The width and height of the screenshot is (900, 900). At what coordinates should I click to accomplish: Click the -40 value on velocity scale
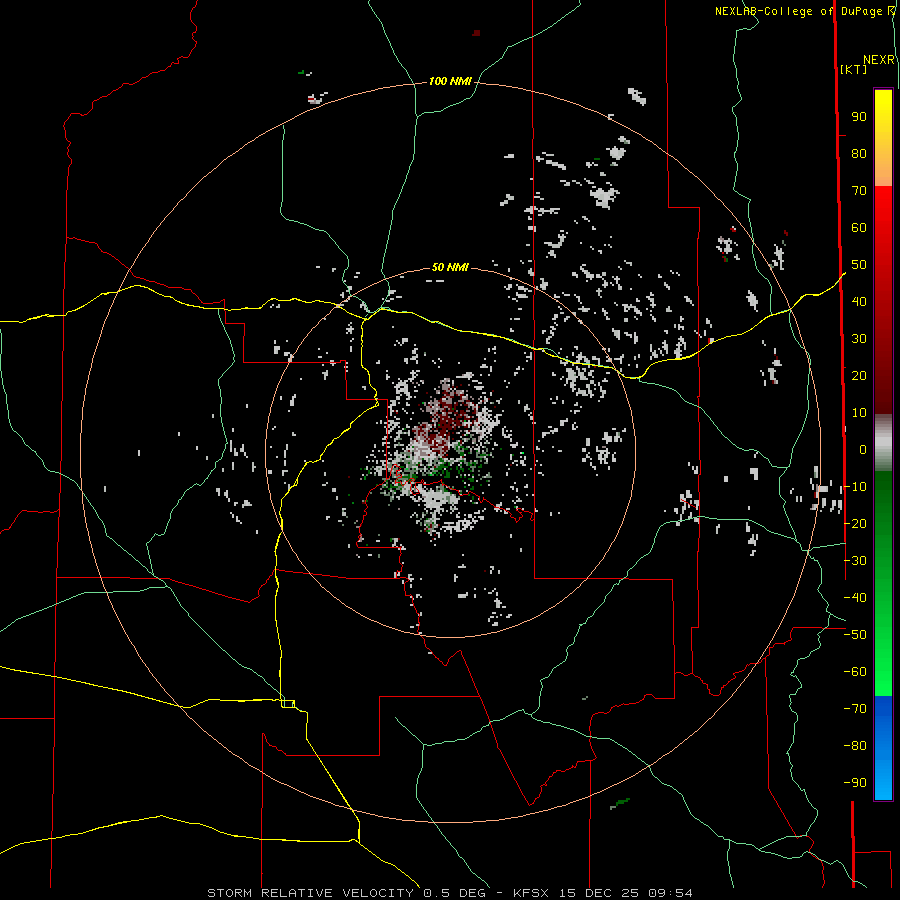tap(855, 598)
